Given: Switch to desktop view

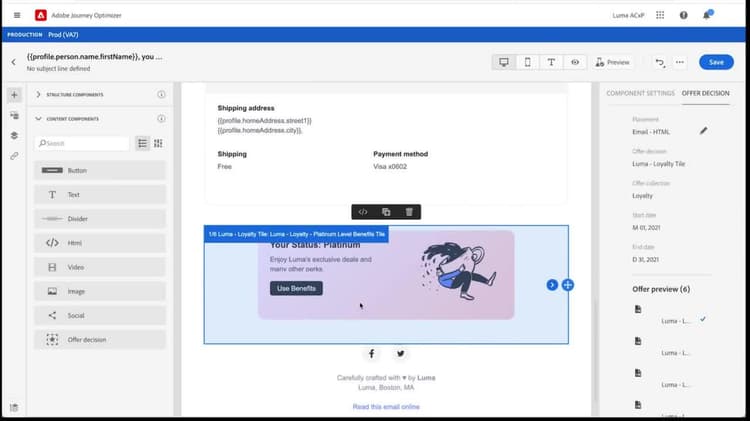Looking at the screenshot, I should tap(504, 62).
